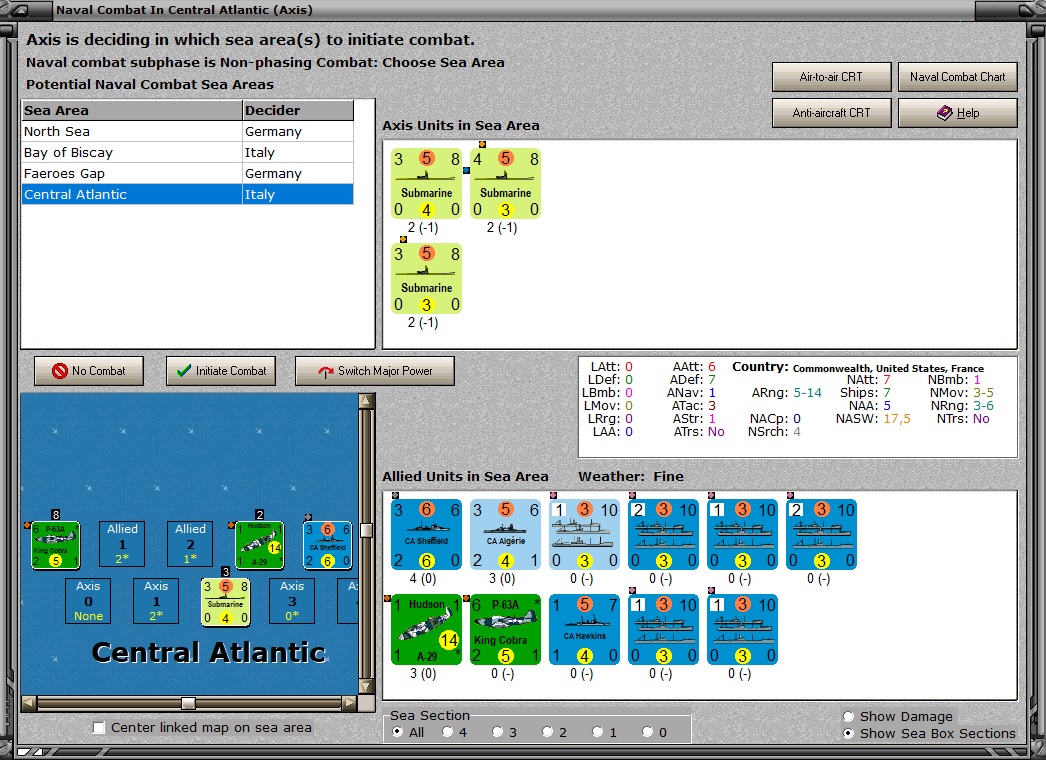1046x760 pixels.
Task: Click map vertical scrollbar down arrow
Action: [x=366, y=687]
